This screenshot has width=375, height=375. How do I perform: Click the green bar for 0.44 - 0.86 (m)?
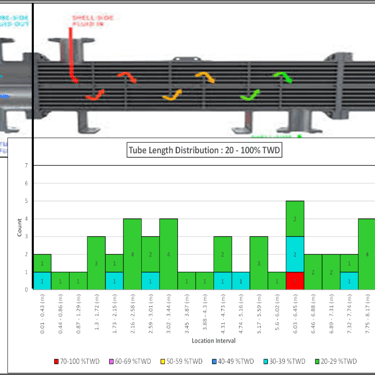(60, 281)
